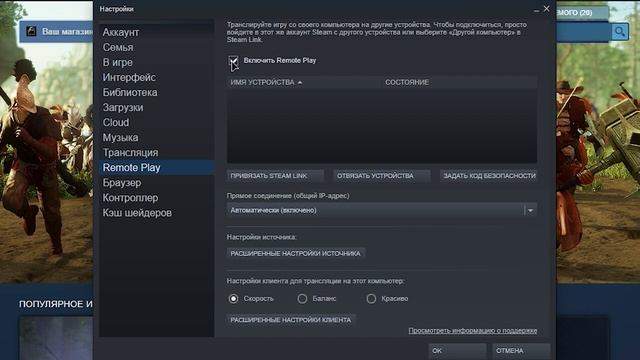Screen dimensions: 640x360
Task: Click the Ваш магазин profile icon
Action: pyautogui.click(x=31, y=31)
